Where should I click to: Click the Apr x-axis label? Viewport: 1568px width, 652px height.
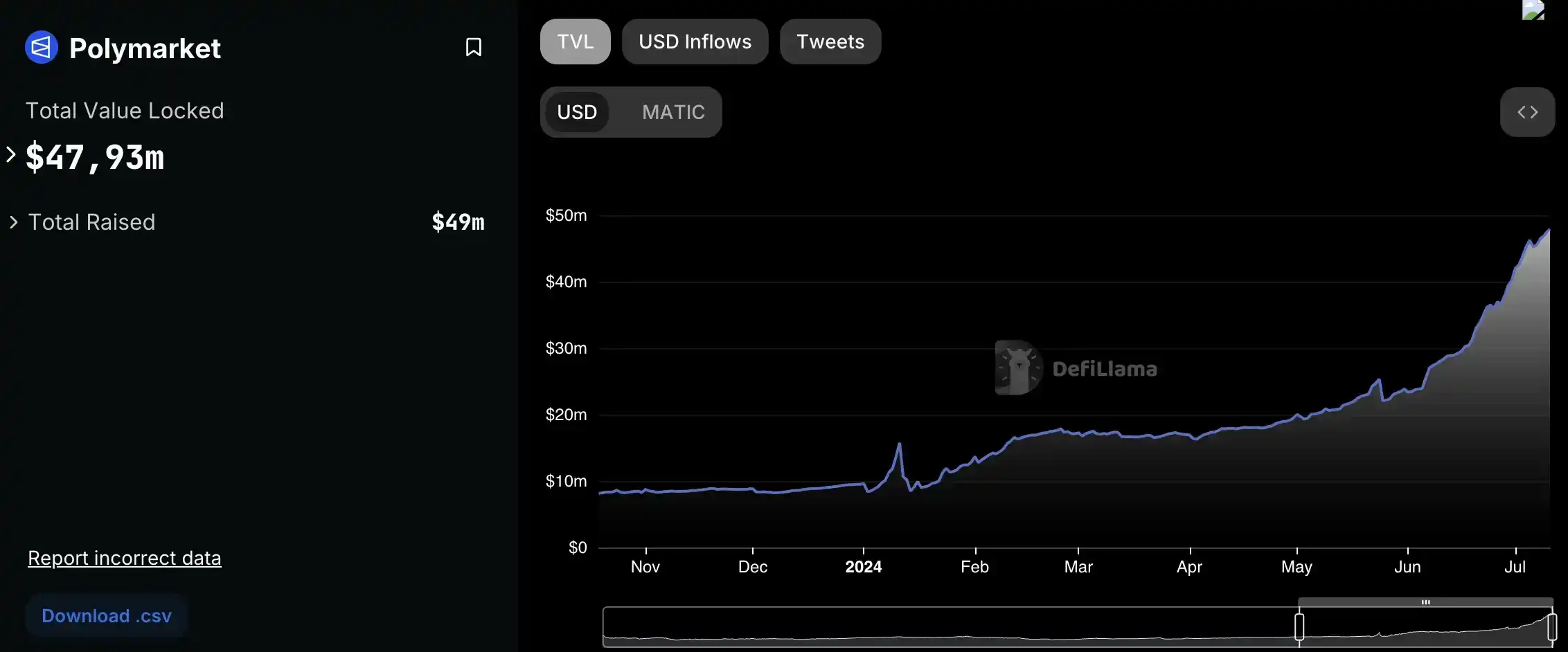click(x=1189, y=567)
